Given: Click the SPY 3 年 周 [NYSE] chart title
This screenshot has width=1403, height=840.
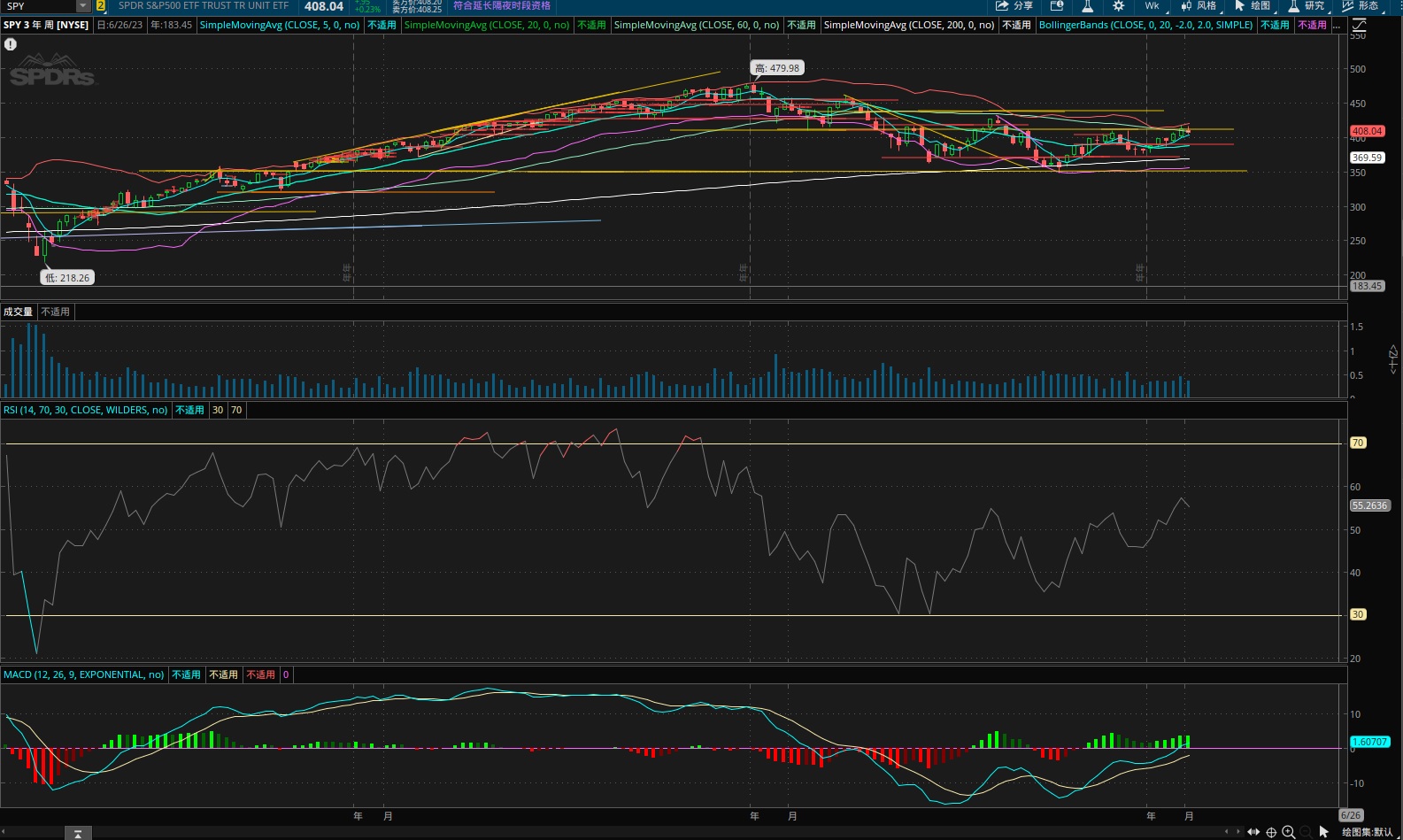Looking at the screenshot, I should click(46, 25).
